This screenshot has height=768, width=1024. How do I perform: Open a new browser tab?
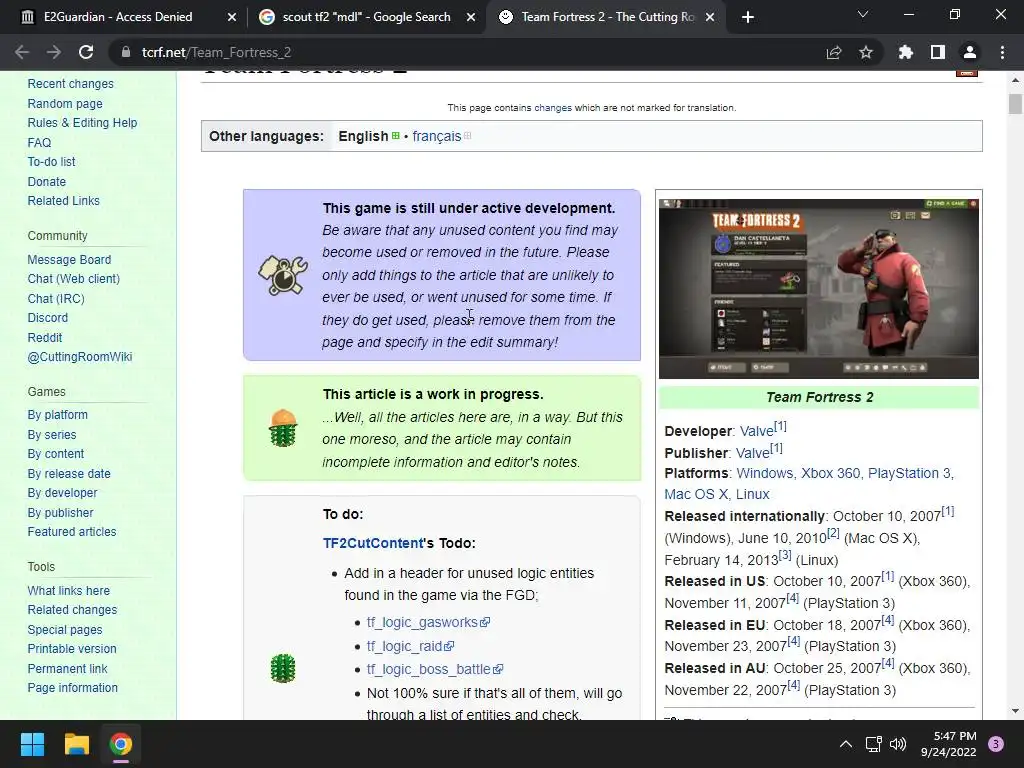pos(748,18)
